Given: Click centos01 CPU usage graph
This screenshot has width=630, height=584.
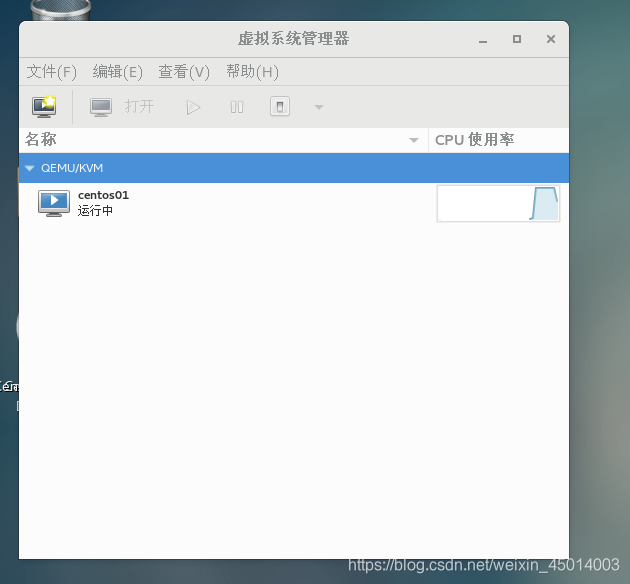Looking at the screenshot, I should click(498, 203).
